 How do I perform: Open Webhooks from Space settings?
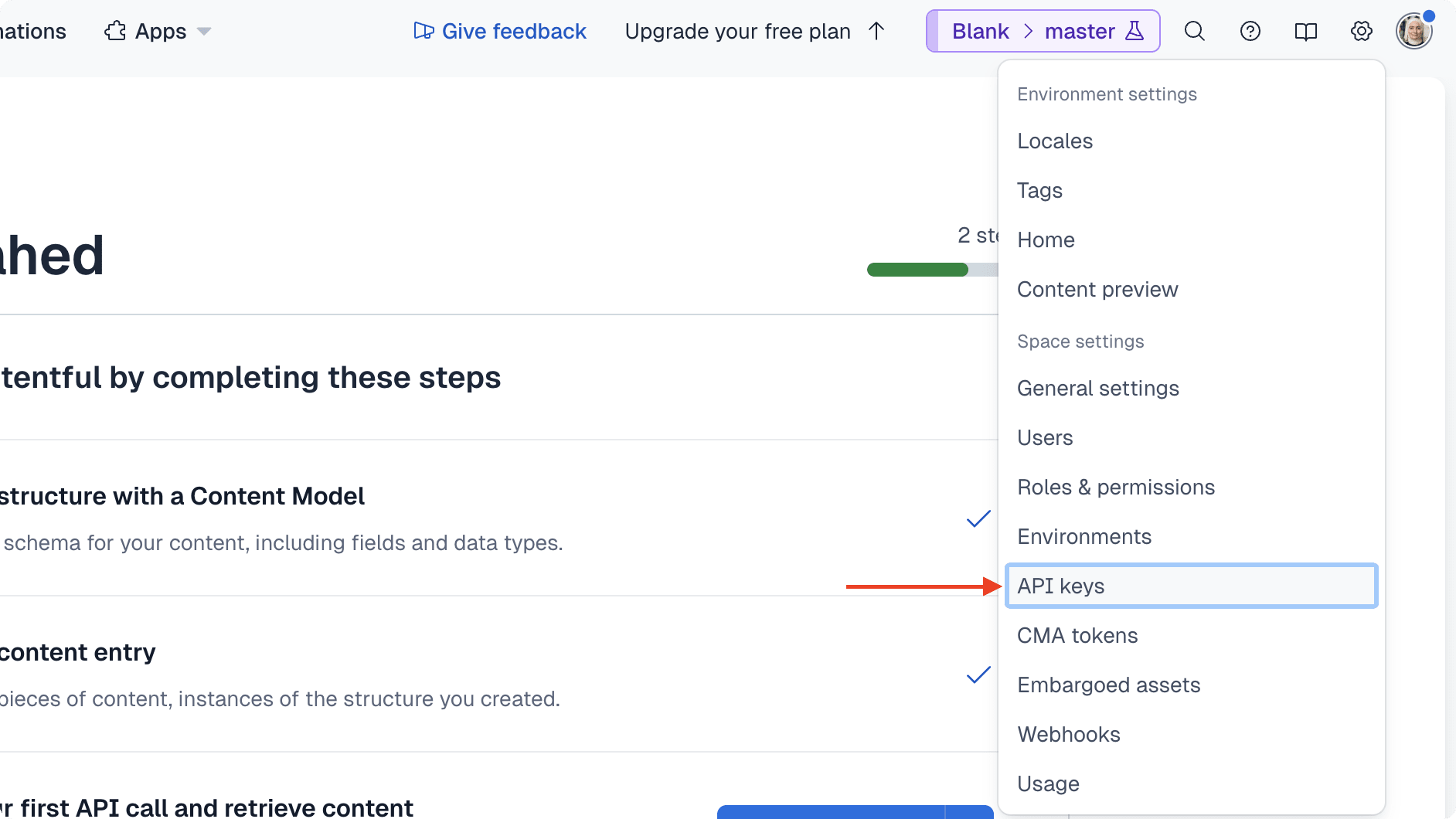(1068, 734)
